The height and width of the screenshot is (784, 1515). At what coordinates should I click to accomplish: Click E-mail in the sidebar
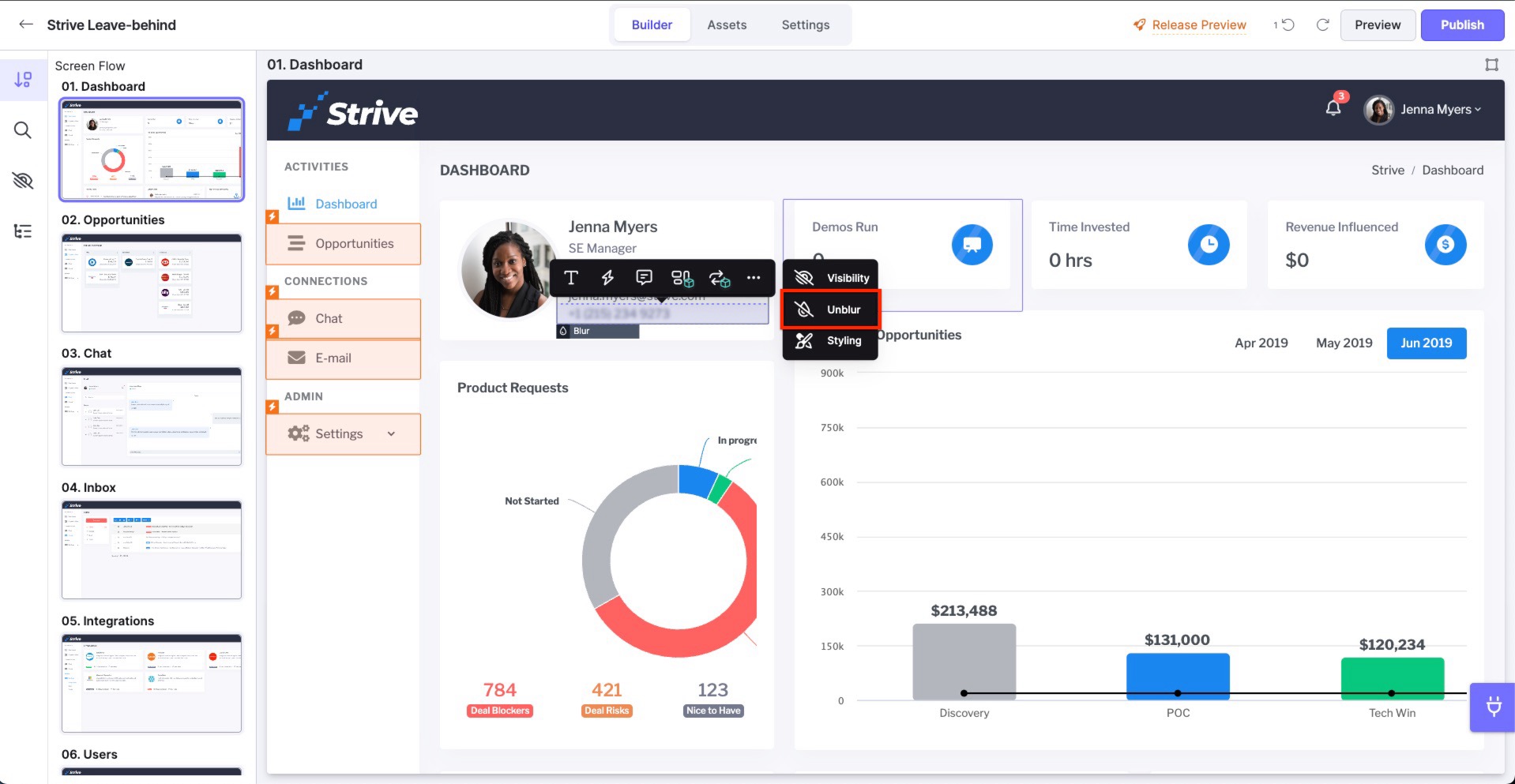344,358
